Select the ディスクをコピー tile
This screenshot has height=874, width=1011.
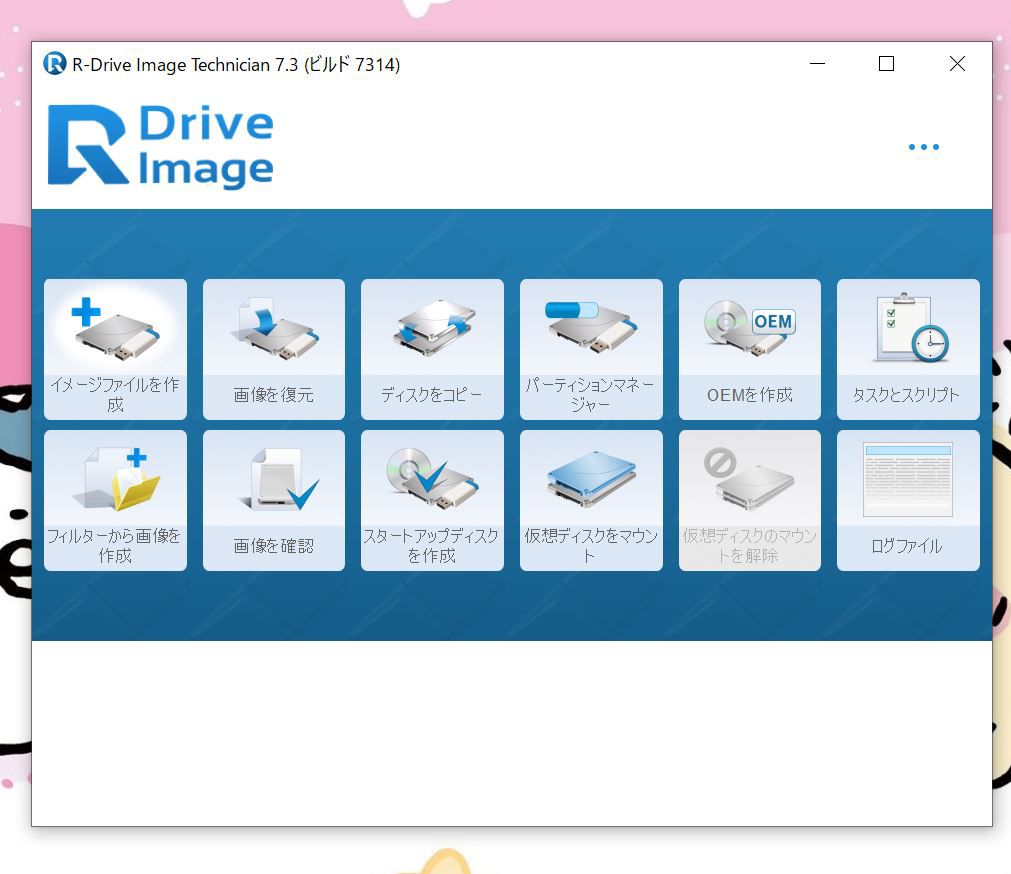(x=432, y=349)
